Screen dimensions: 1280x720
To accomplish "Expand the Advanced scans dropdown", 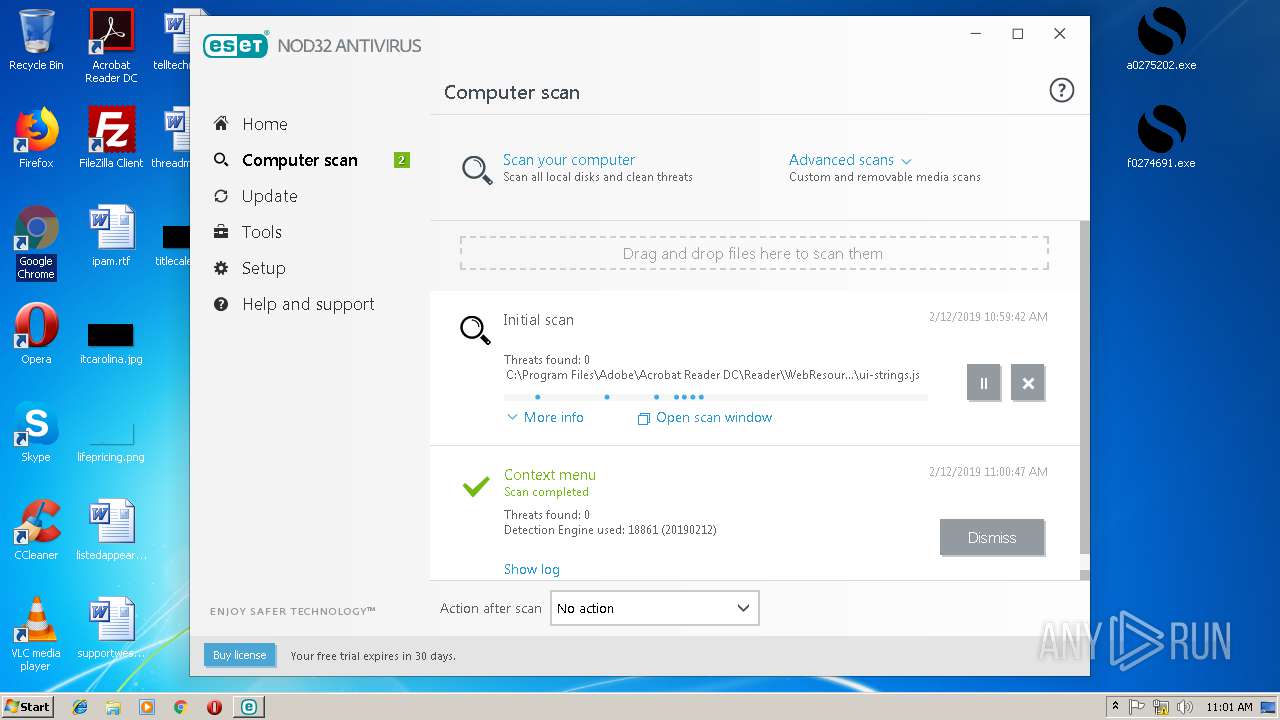I will (850, 160).
